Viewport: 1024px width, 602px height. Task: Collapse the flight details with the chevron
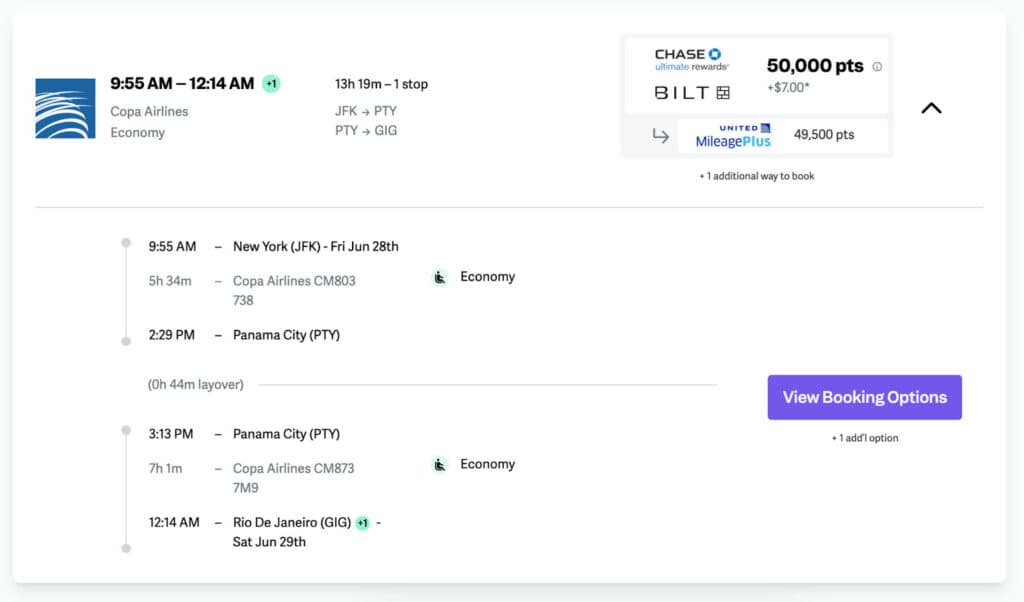931,108
